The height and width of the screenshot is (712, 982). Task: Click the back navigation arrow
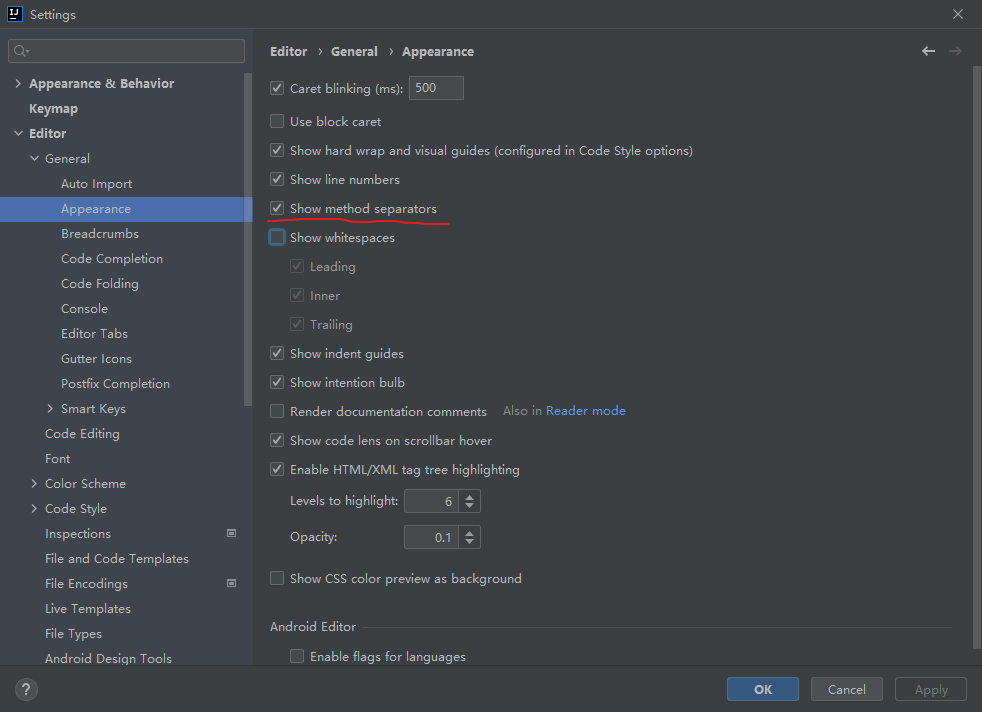[929, 51]
